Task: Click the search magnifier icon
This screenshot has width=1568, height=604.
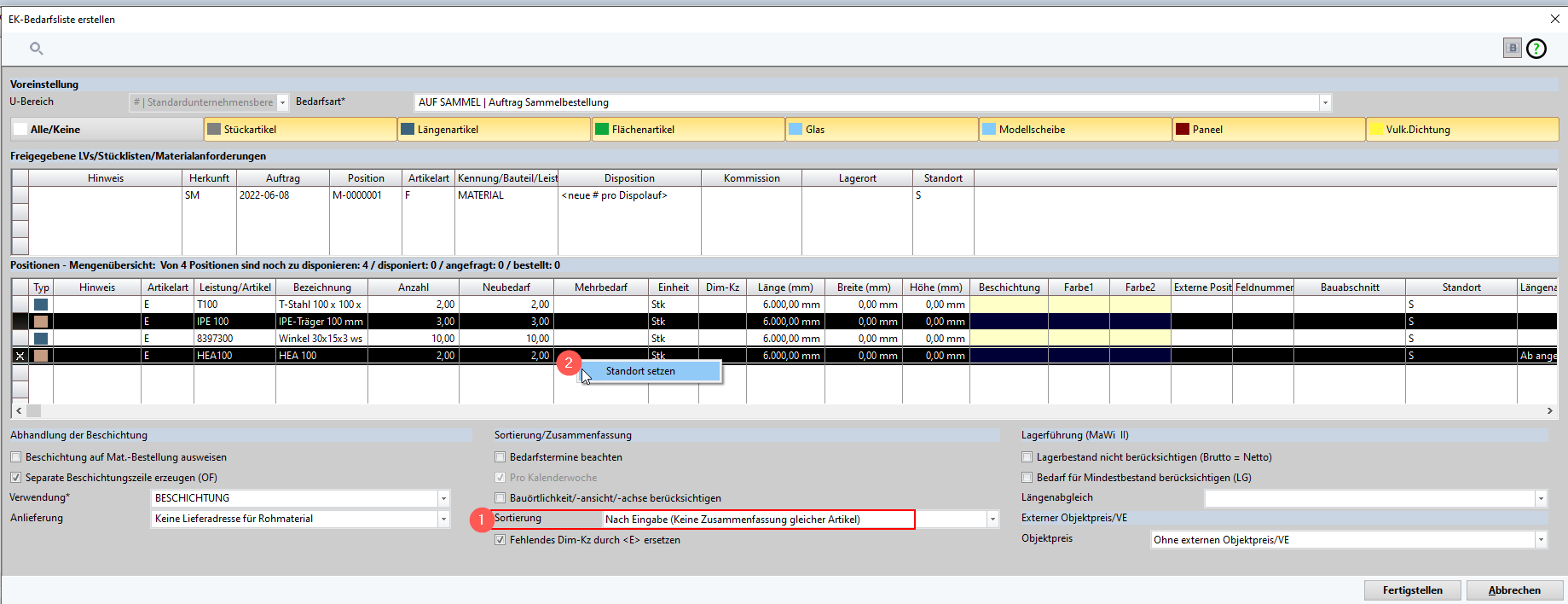Action: (x=36, y=49)
